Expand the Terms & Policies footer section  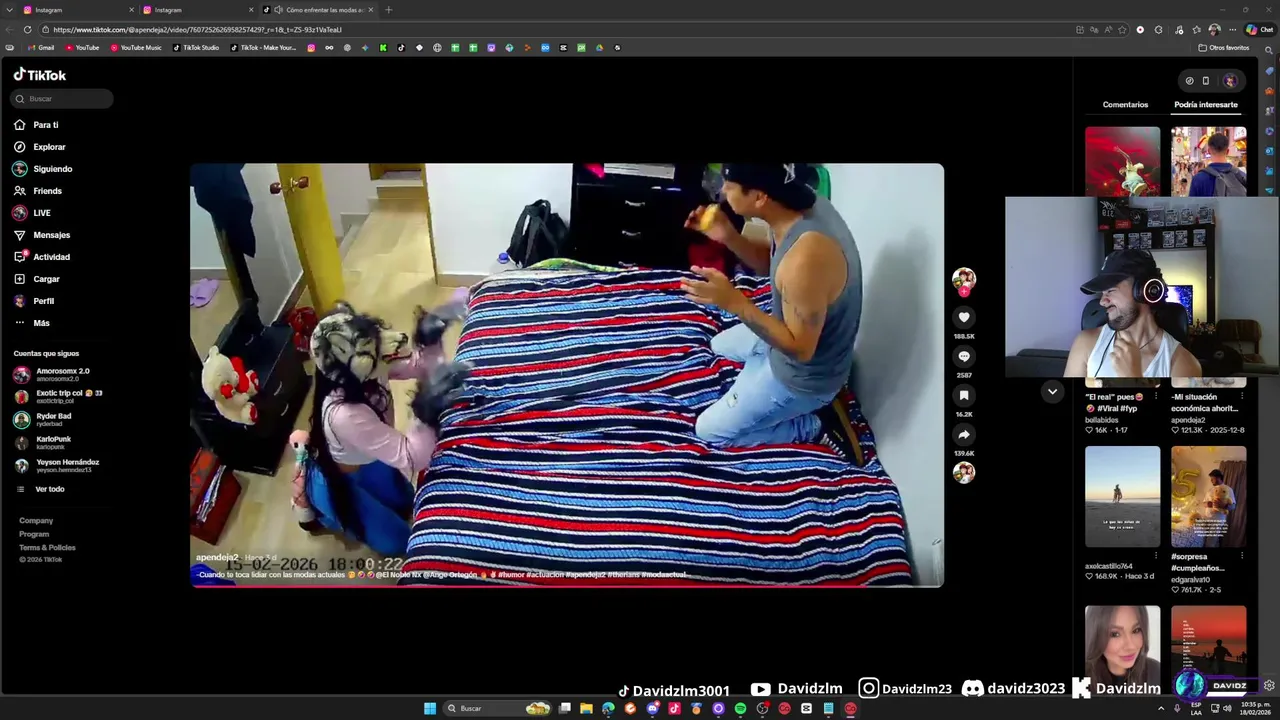coord(47,548)
